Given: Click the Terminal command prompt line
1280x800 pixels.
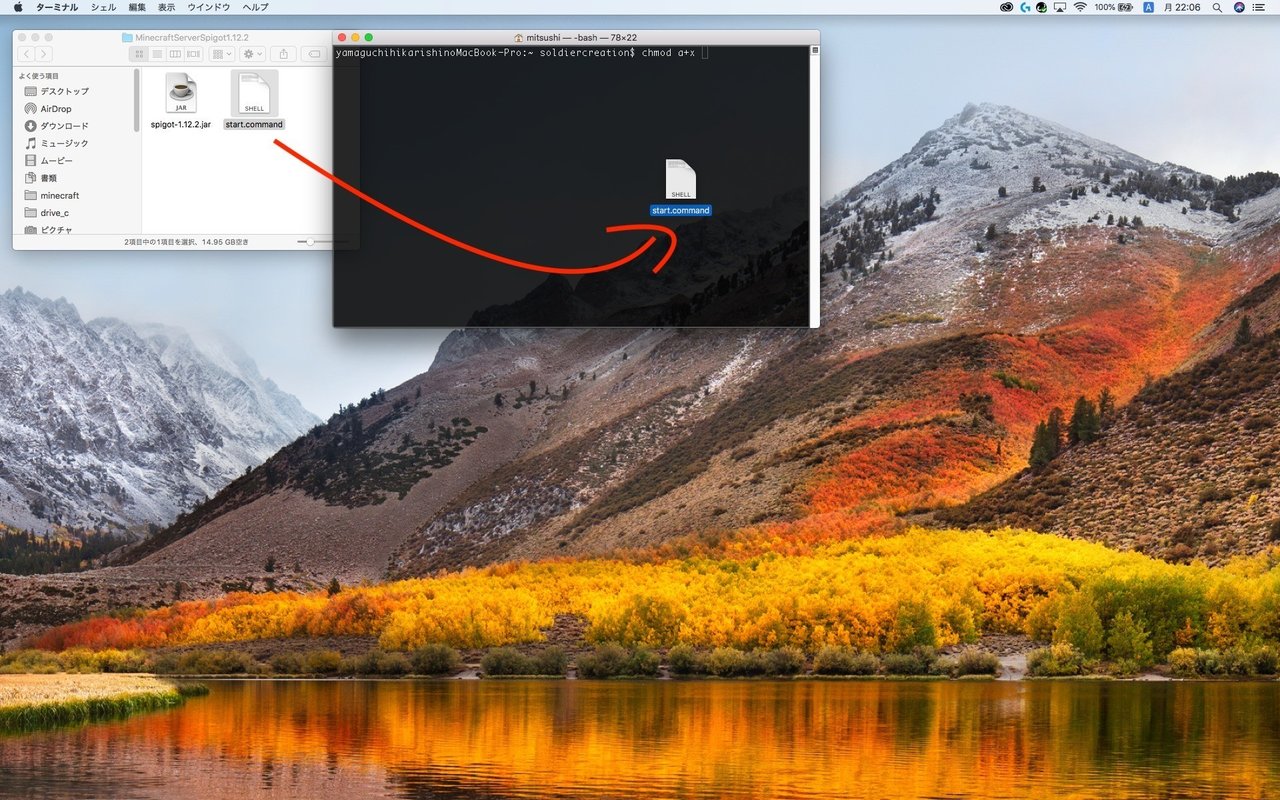Looking at the screenshot, I should [521, 52].
